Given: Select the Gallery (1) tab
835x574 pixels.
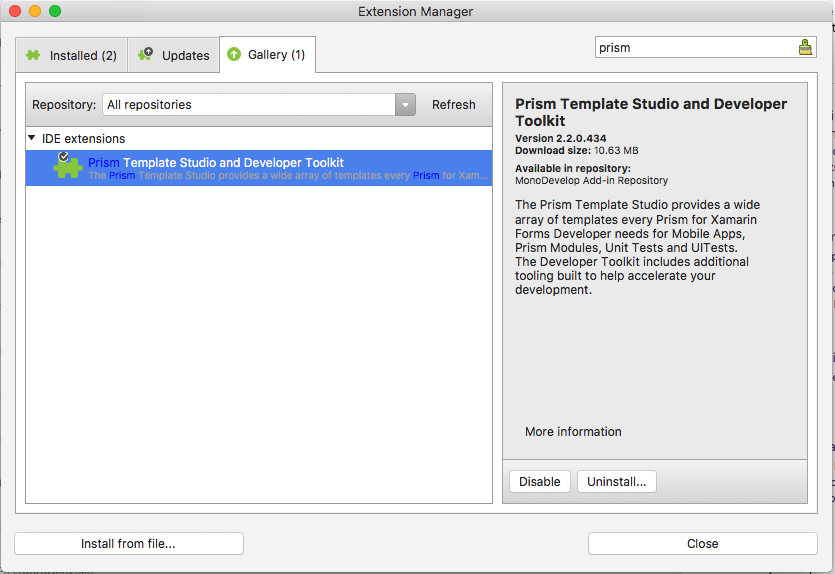Looking at the screenshot, I should tap(267, 54).
